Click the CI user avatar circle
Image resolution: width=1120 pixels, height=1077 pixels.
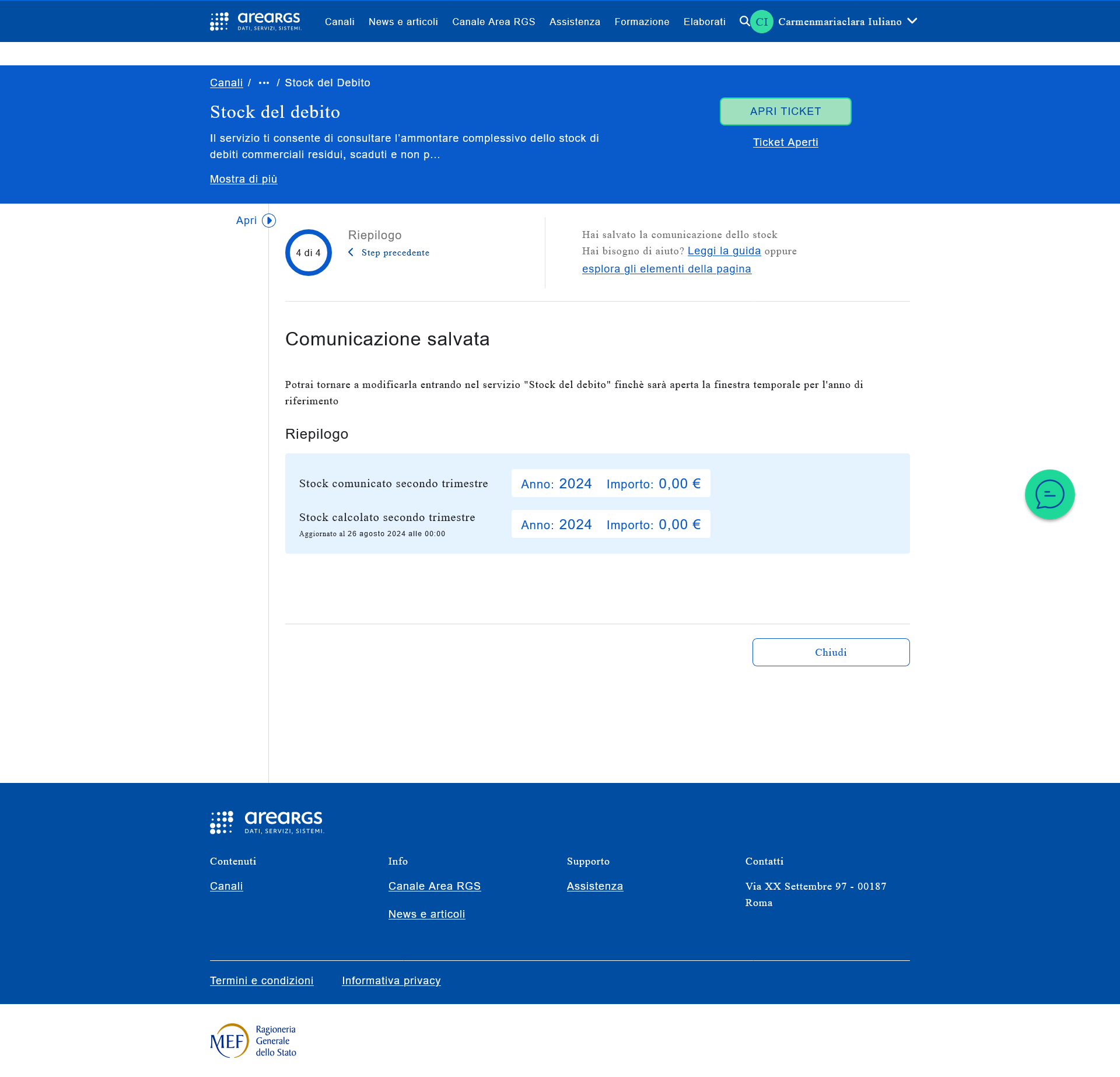point(761,22)
